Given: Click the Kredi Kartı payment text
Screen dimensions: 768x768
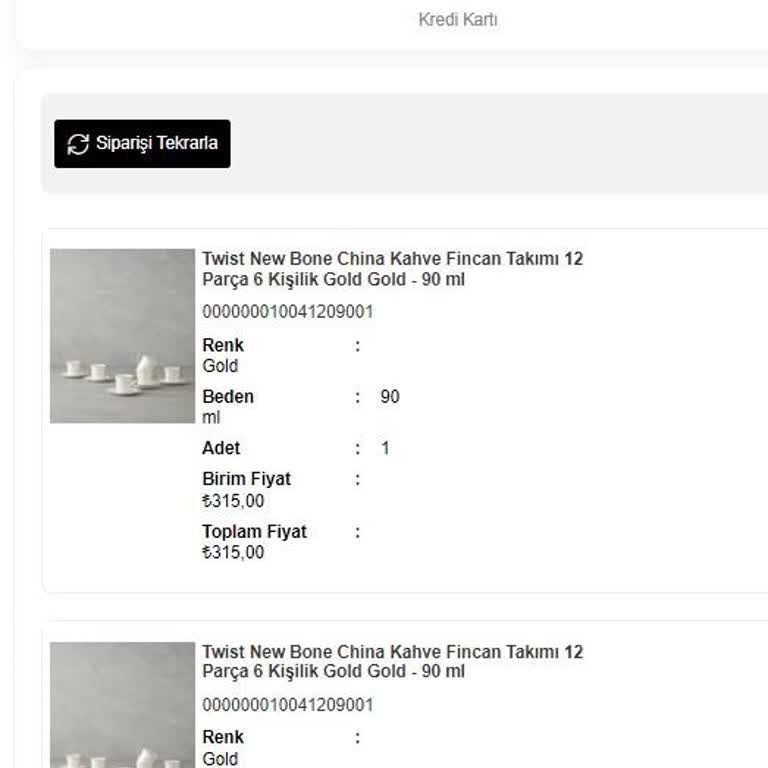Looking at the screenshot, I should tap(458, 20).
